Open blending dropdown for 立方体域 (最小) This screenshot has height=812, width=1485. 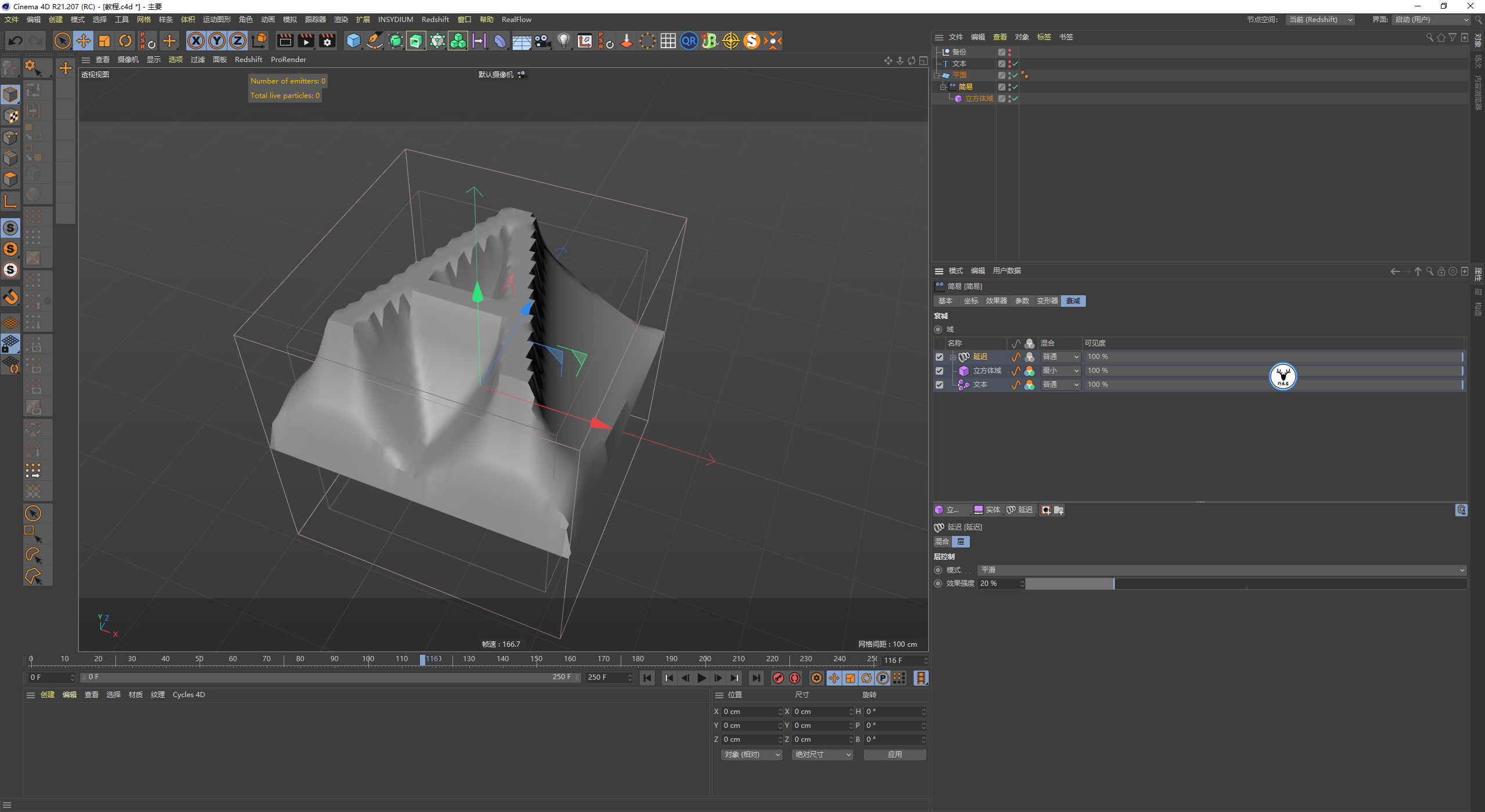tap(1060, 371)
